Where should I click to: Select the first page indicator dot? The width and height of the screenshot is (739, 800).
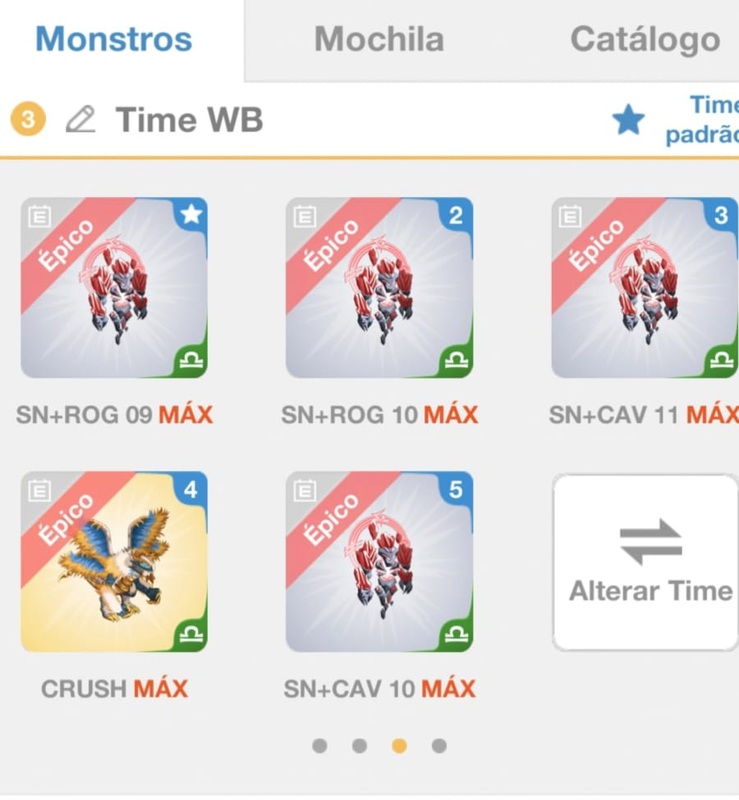tap(319, 746)
